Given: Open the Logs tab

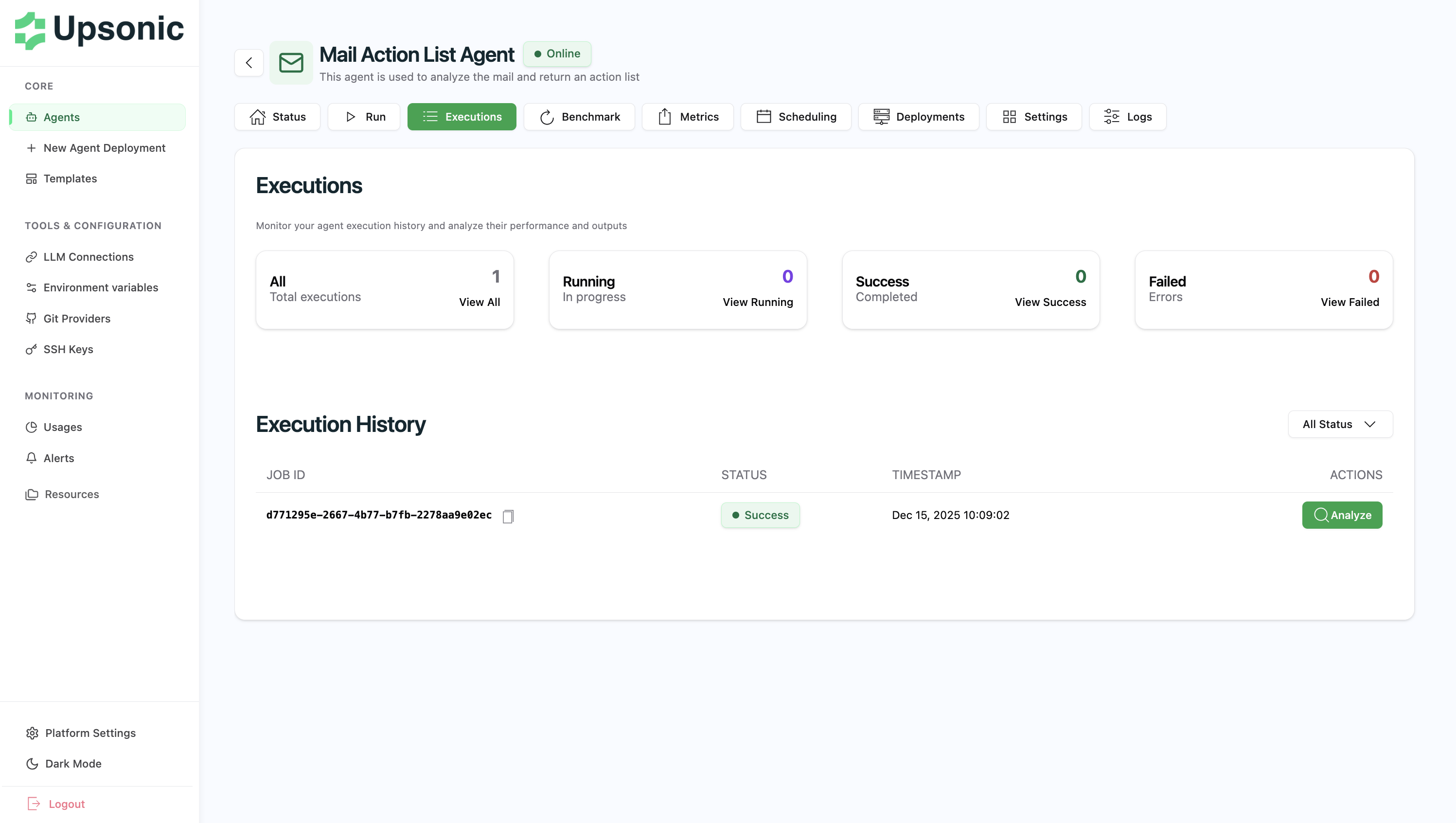Looking at the screenshot, I should click(x=1127, y=117).
